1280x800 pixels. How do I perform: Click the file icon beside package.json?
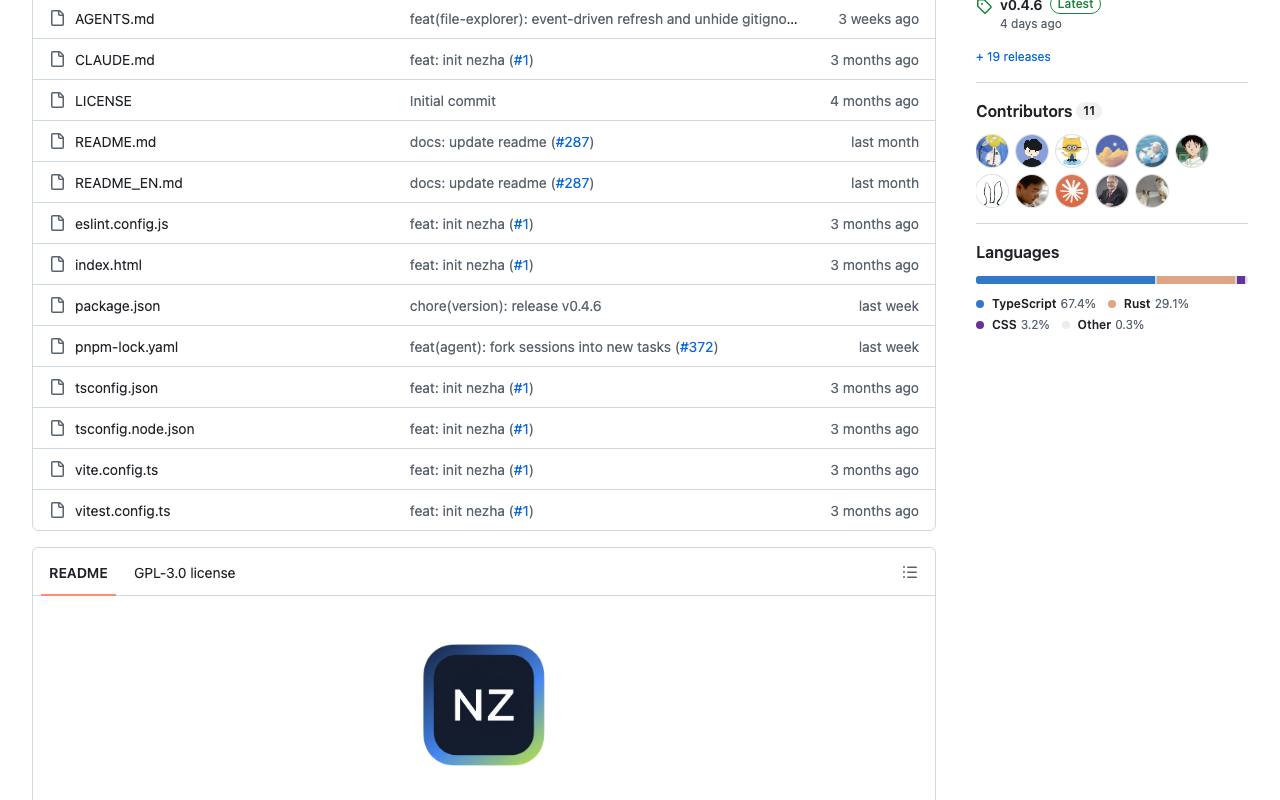click(57, 306)
